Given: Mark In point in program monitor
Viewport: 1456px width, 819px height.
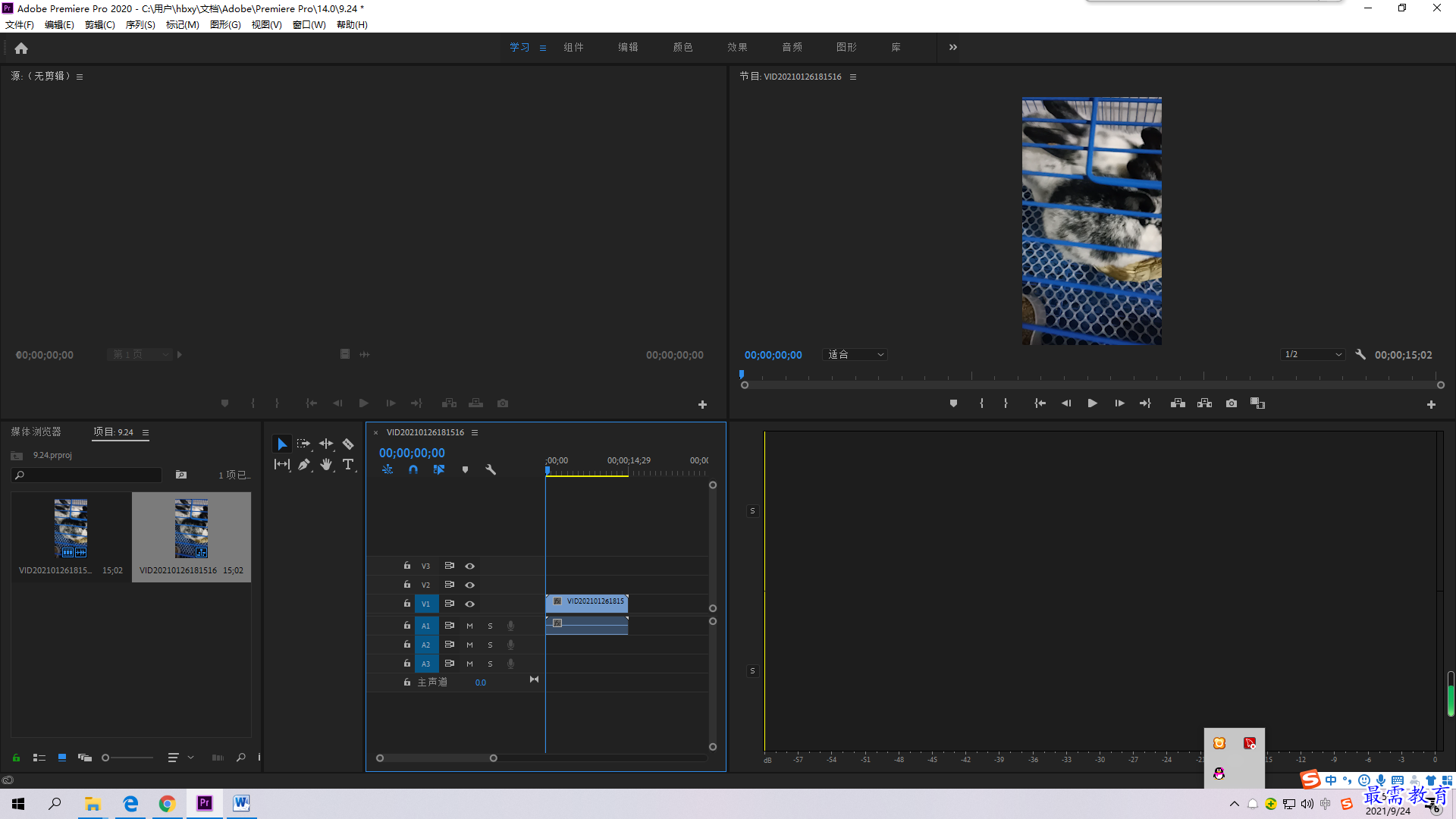Looking at the screenshot, I should coord(981,403).
